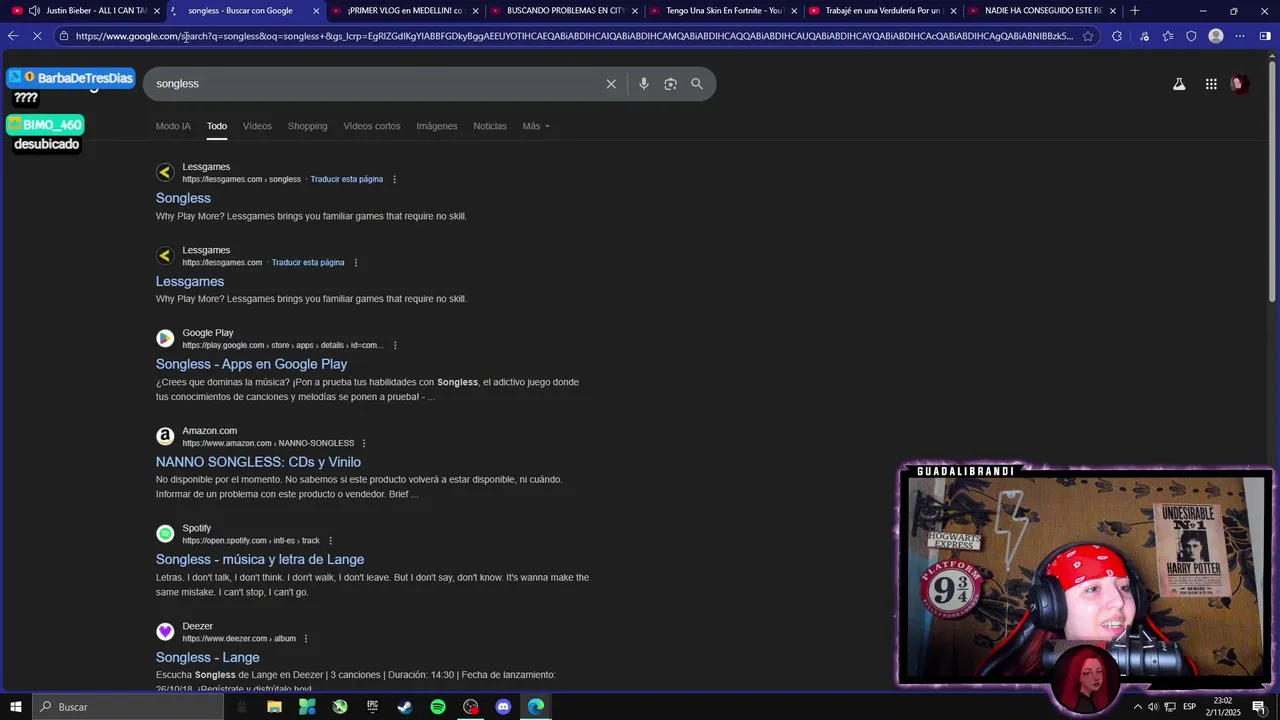Open Discord from the taskbar
Screen dimensions: 1280x720
point(503,707)
